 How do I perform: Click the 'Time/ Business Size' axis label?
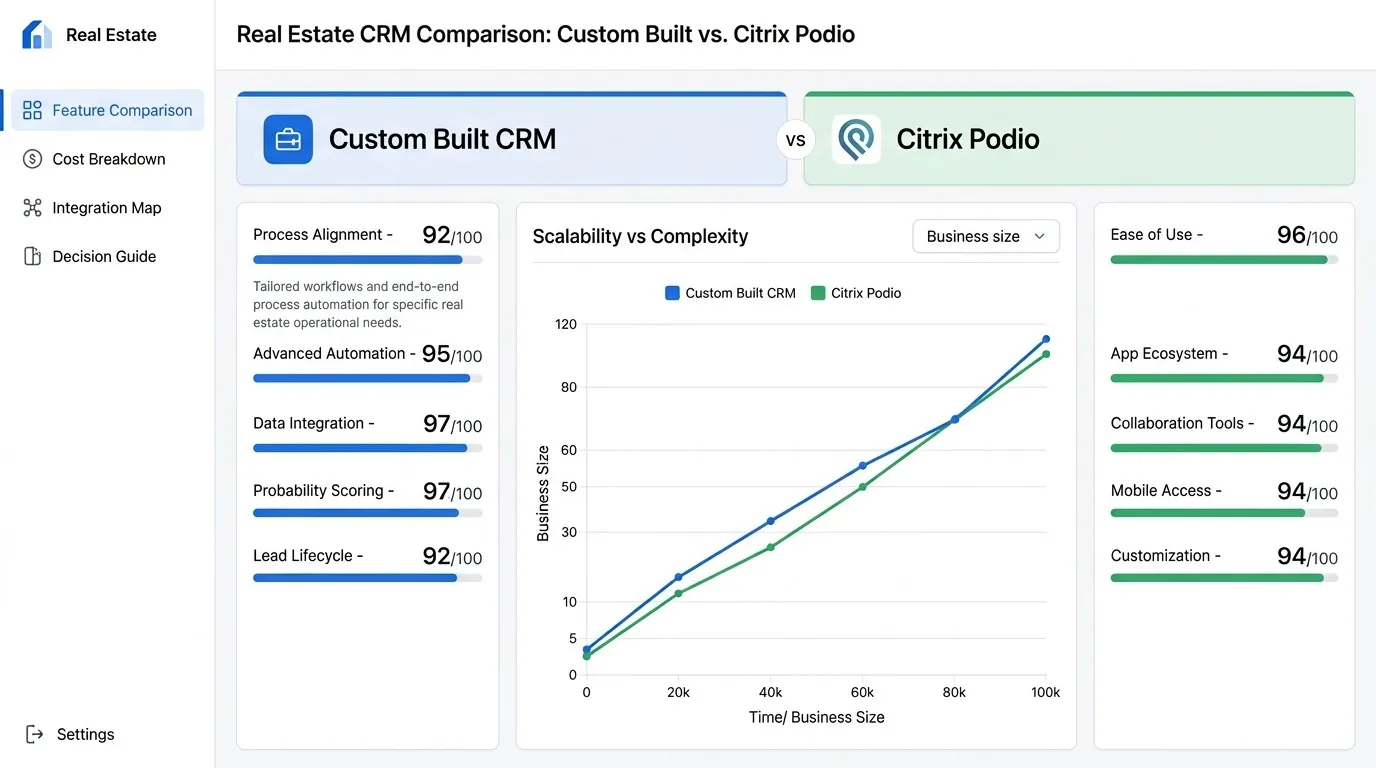click(817, 717)
